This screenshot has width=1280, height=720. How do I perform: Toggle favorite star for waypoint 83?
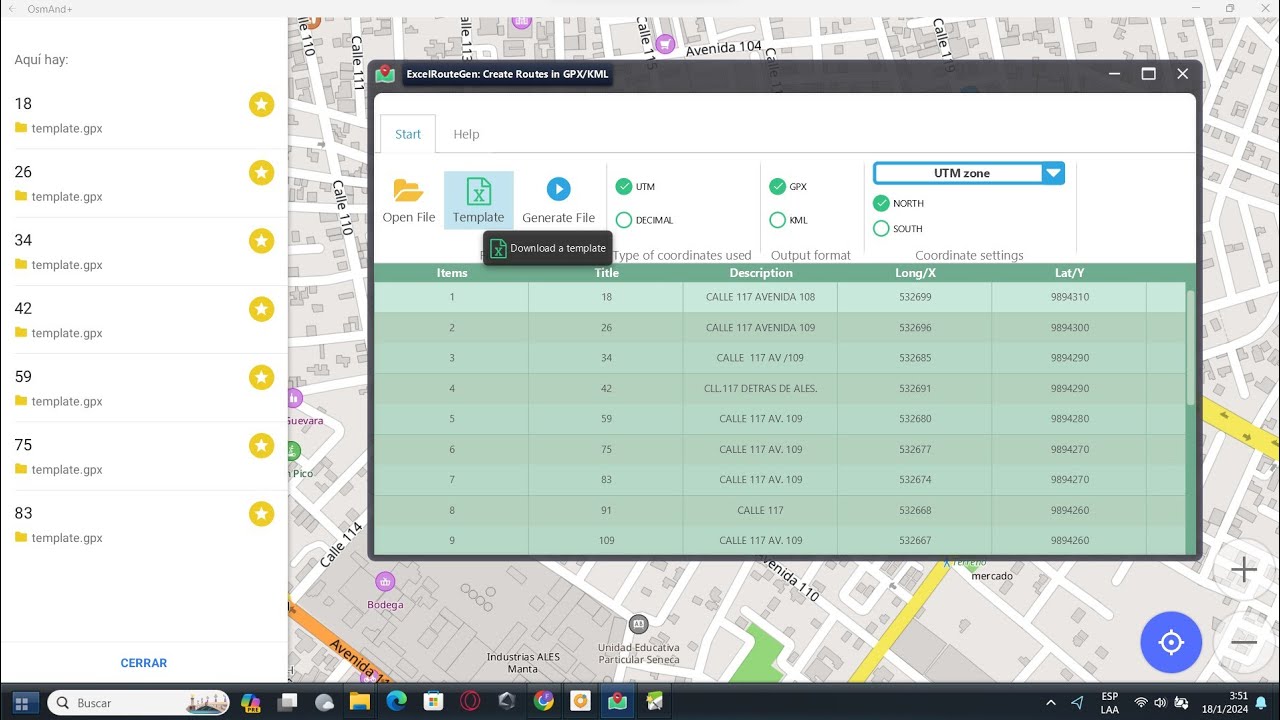(261, 513)
